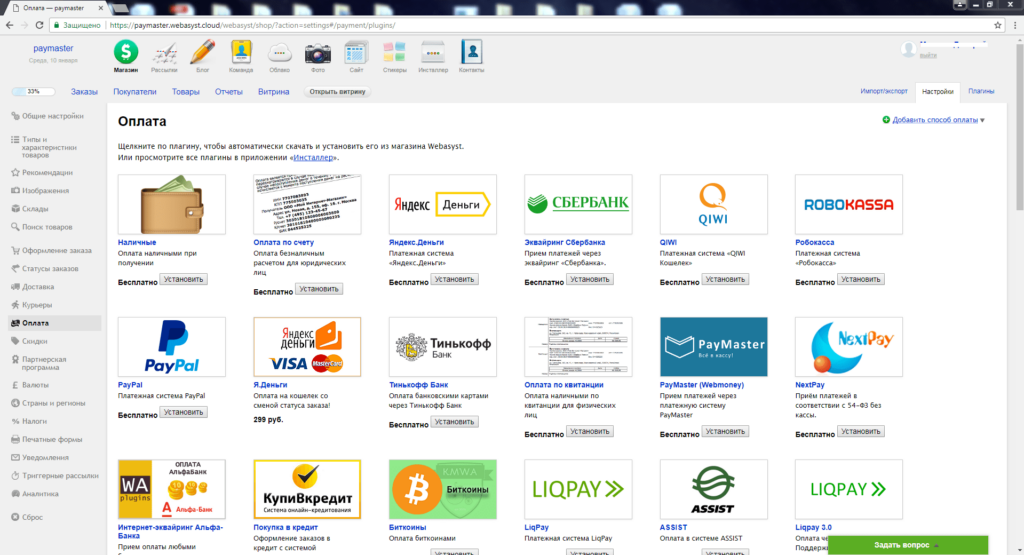
Task: Open the Товары tab
Action: click(185, 91)
